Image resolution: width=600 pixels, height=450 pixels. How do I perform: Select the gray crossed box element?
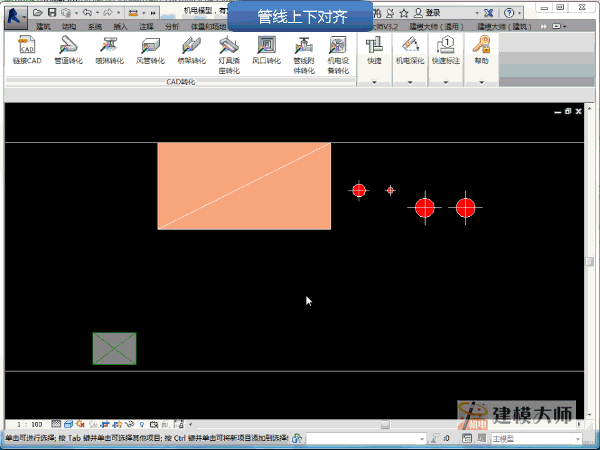click(x=114, y=348)
